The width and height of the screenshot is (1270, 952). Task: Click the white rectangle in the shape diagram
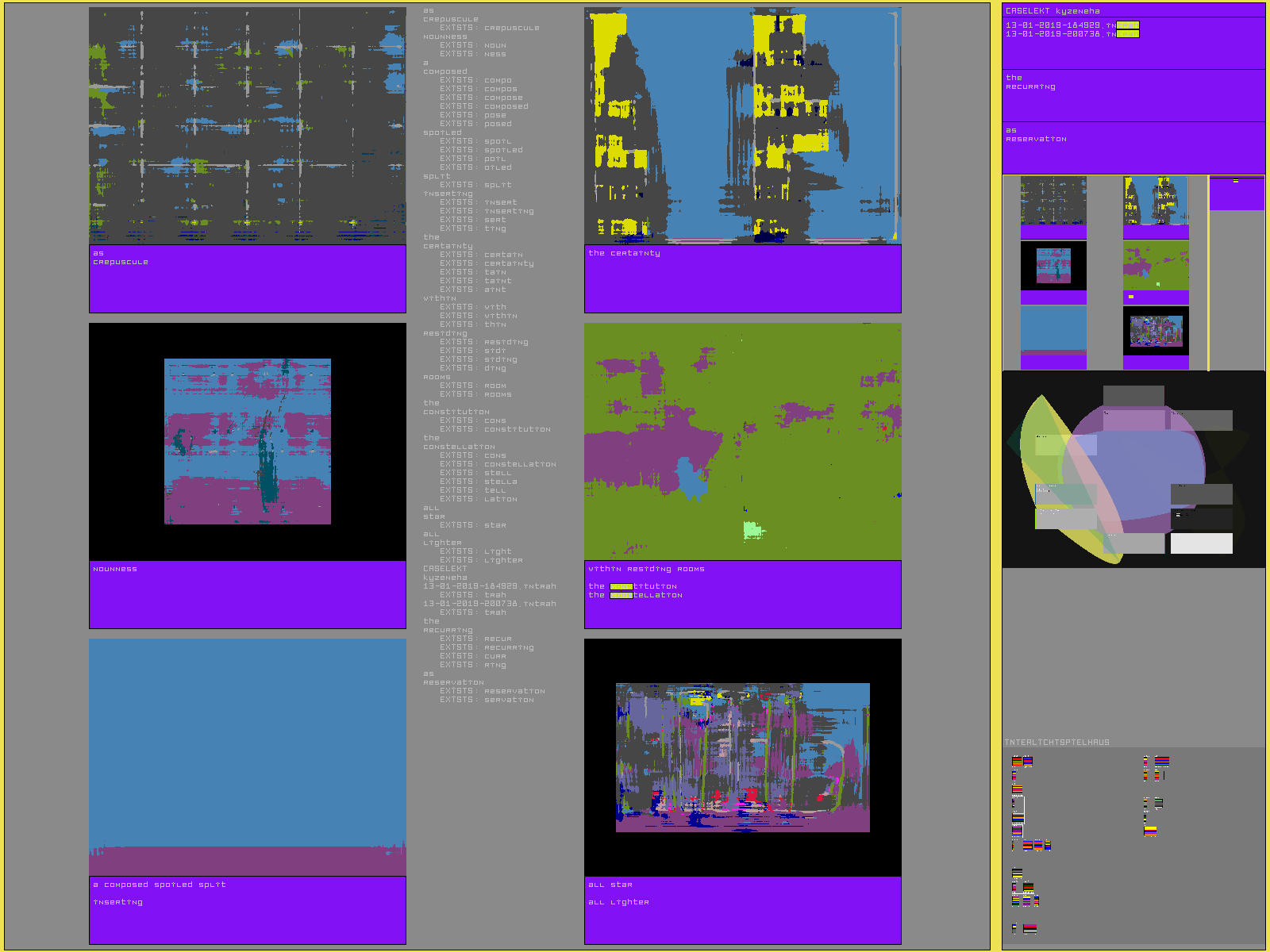click(x=1201, y=543)
